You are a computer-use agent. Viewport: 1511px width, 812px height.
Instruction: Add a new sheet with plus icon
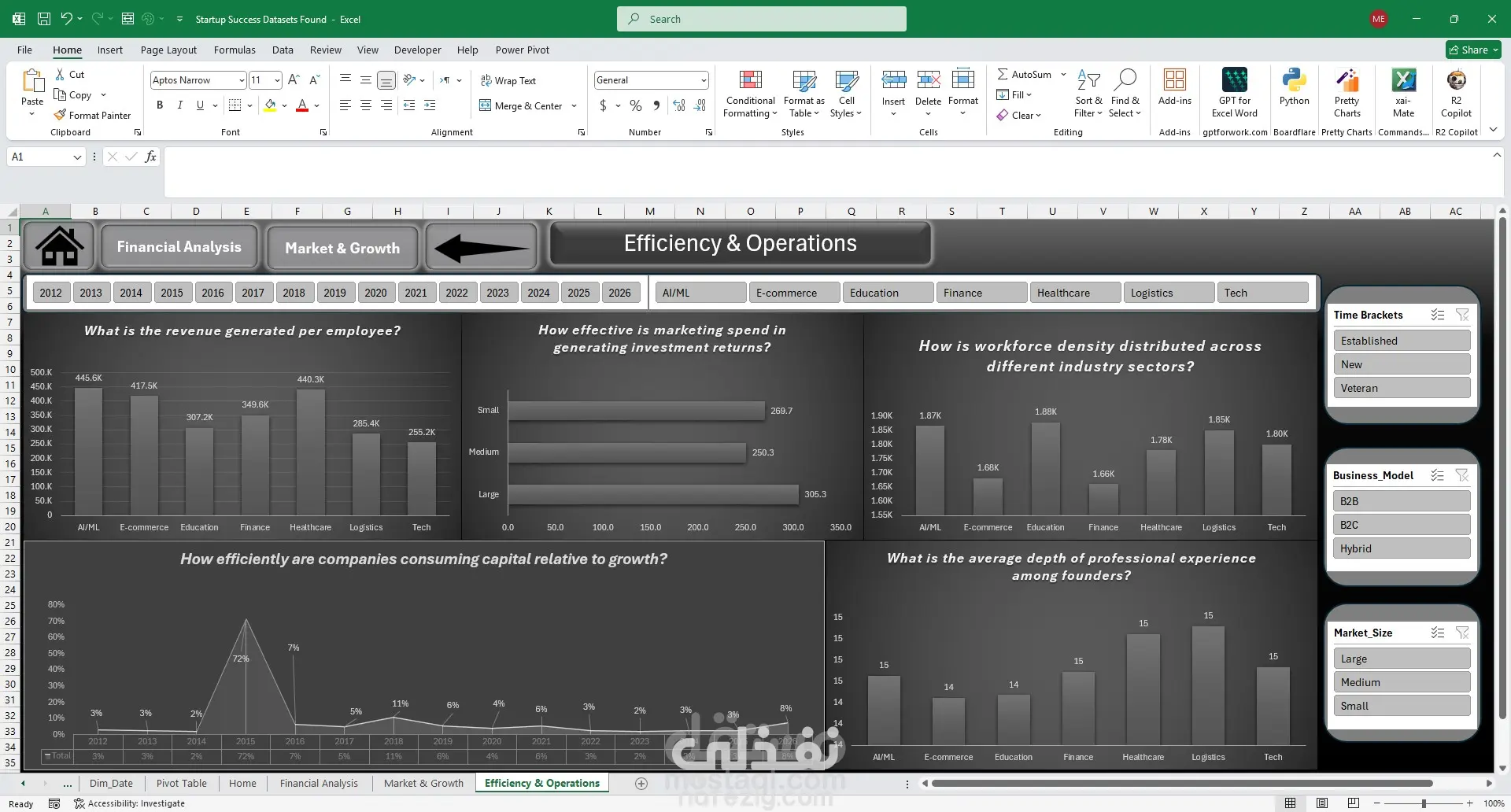pyautogui.click(x=641, y=784)
